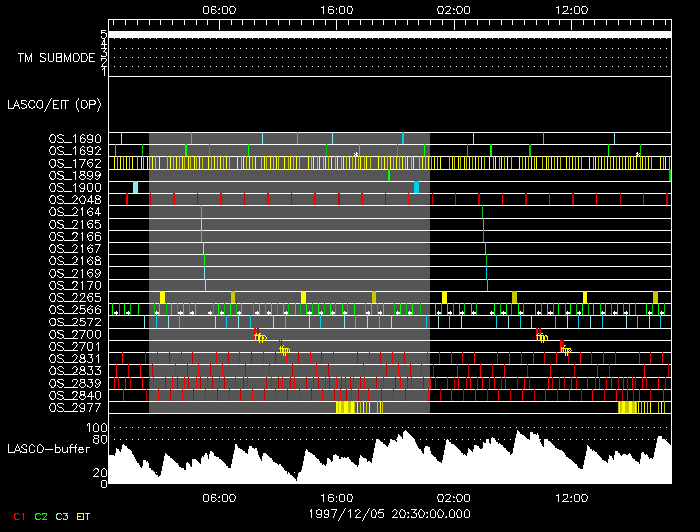Select the first yellow block in OS_2265 row
The width and height of the screenshot is (700, 532).
pyautogui.click(x=162, y=297)
